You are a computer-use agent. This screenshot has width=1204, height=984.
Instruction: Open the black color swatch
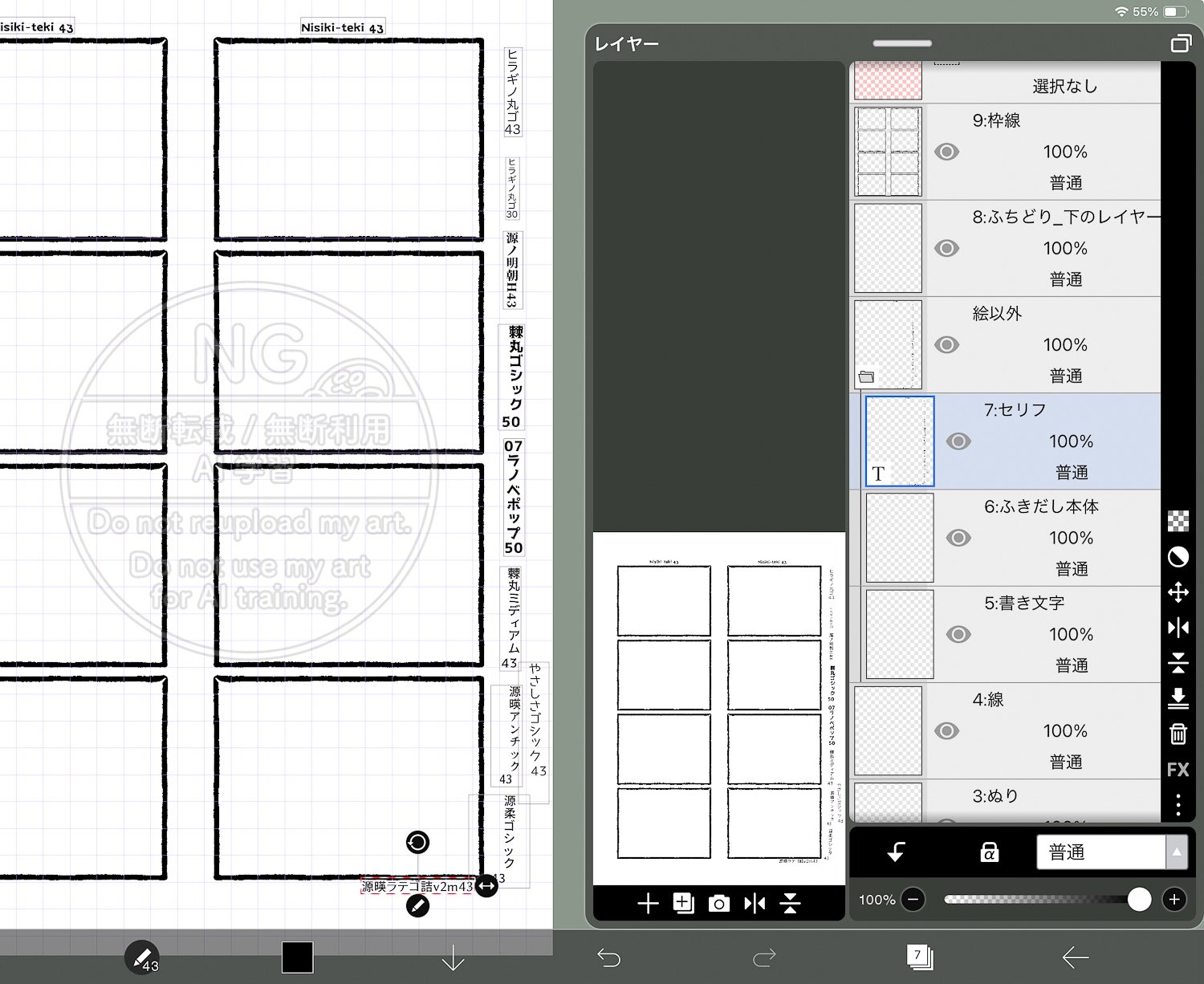tap(297, 957)
